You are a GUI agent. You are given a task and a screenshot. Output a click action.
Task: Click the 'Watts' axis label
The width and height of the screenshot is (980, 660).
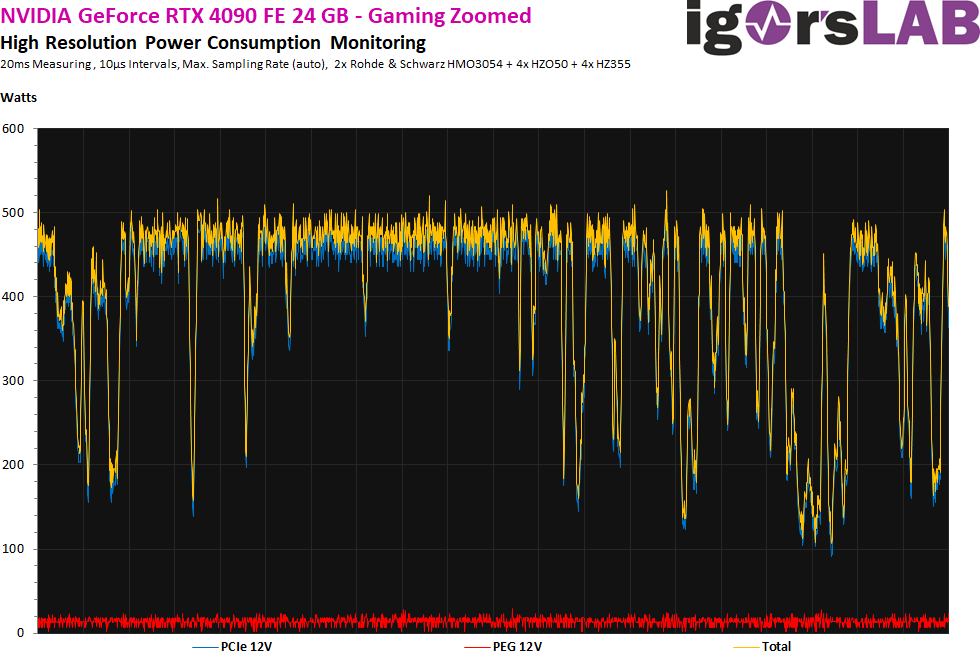pos(19,98)
